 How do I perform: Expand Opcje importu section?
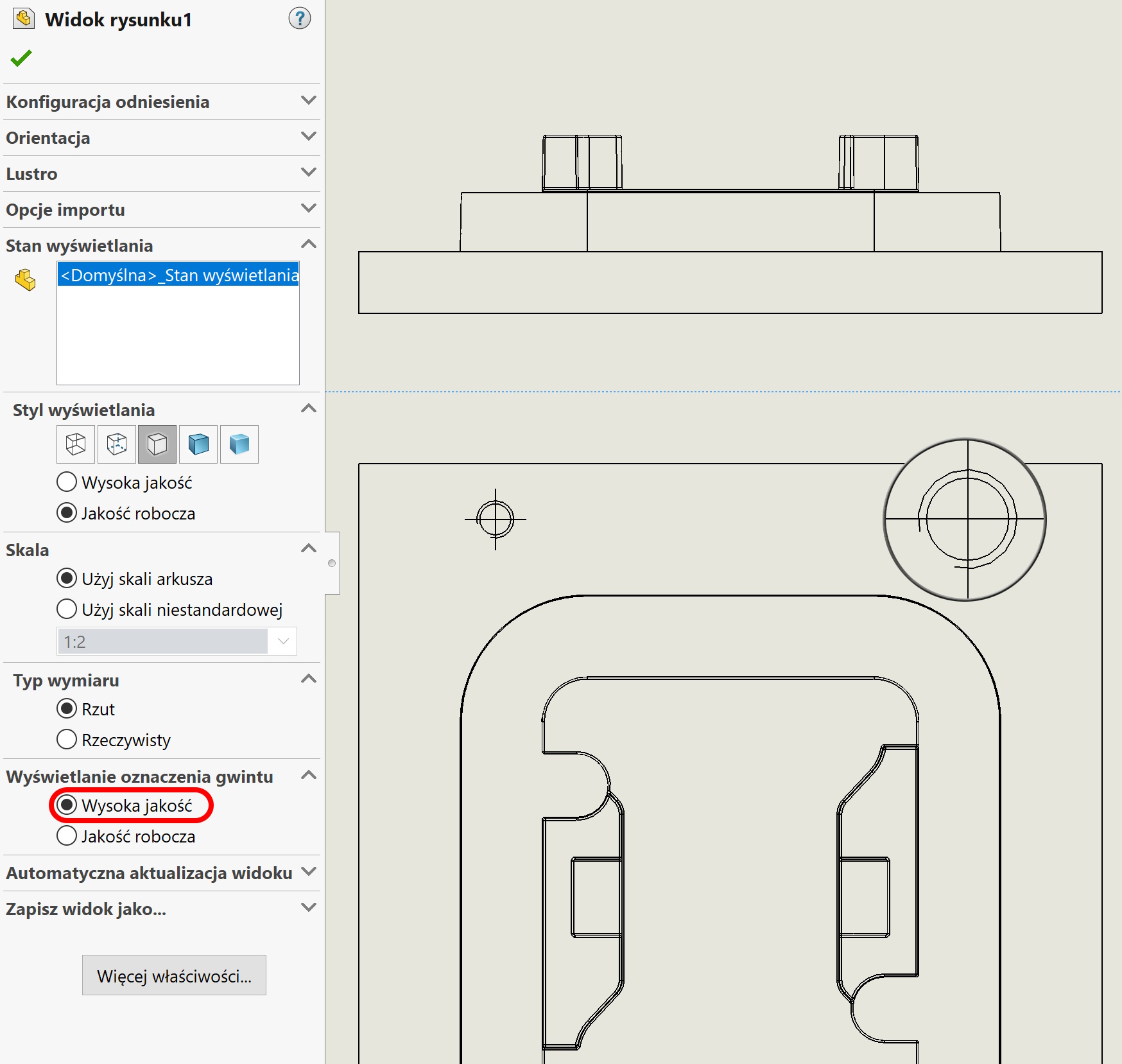[309, 209]
